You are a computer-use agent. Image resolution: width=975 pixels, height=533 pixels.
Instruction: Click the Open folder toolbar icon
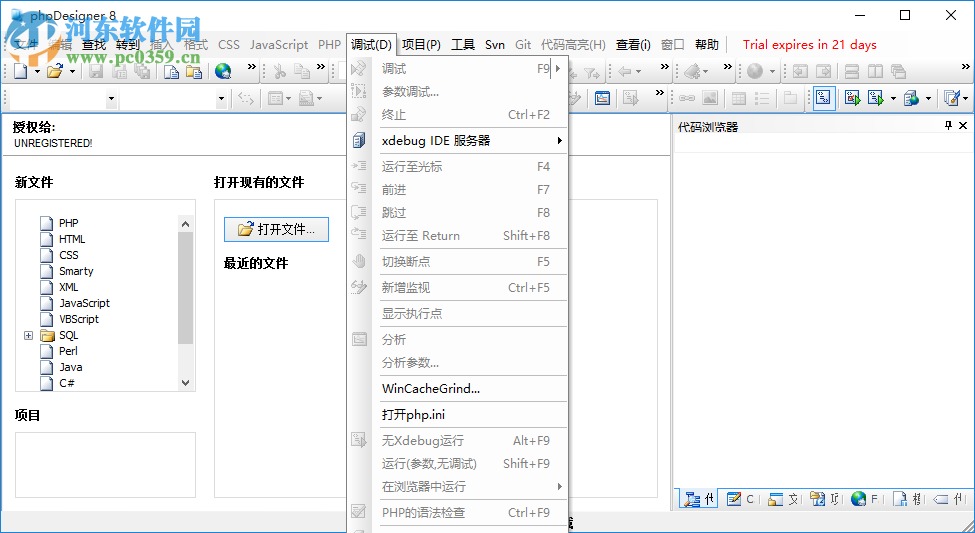pyautogui.click(x=55, y=72)
